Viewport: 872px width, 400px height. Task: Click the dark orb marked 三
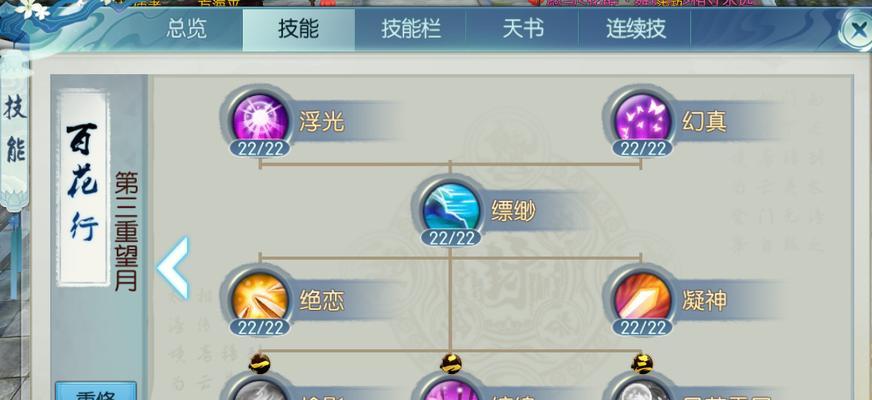(x=642, y=363)
